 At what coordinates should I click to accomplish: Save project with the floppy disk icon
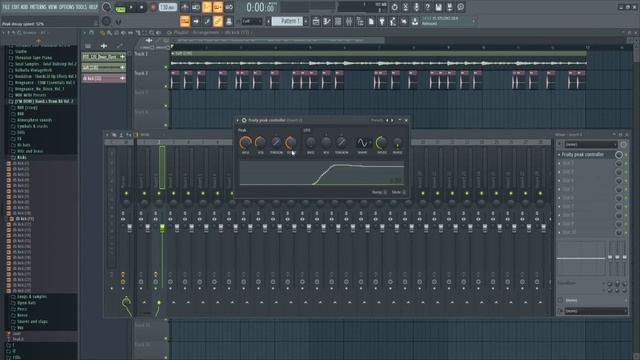(438, 7)
